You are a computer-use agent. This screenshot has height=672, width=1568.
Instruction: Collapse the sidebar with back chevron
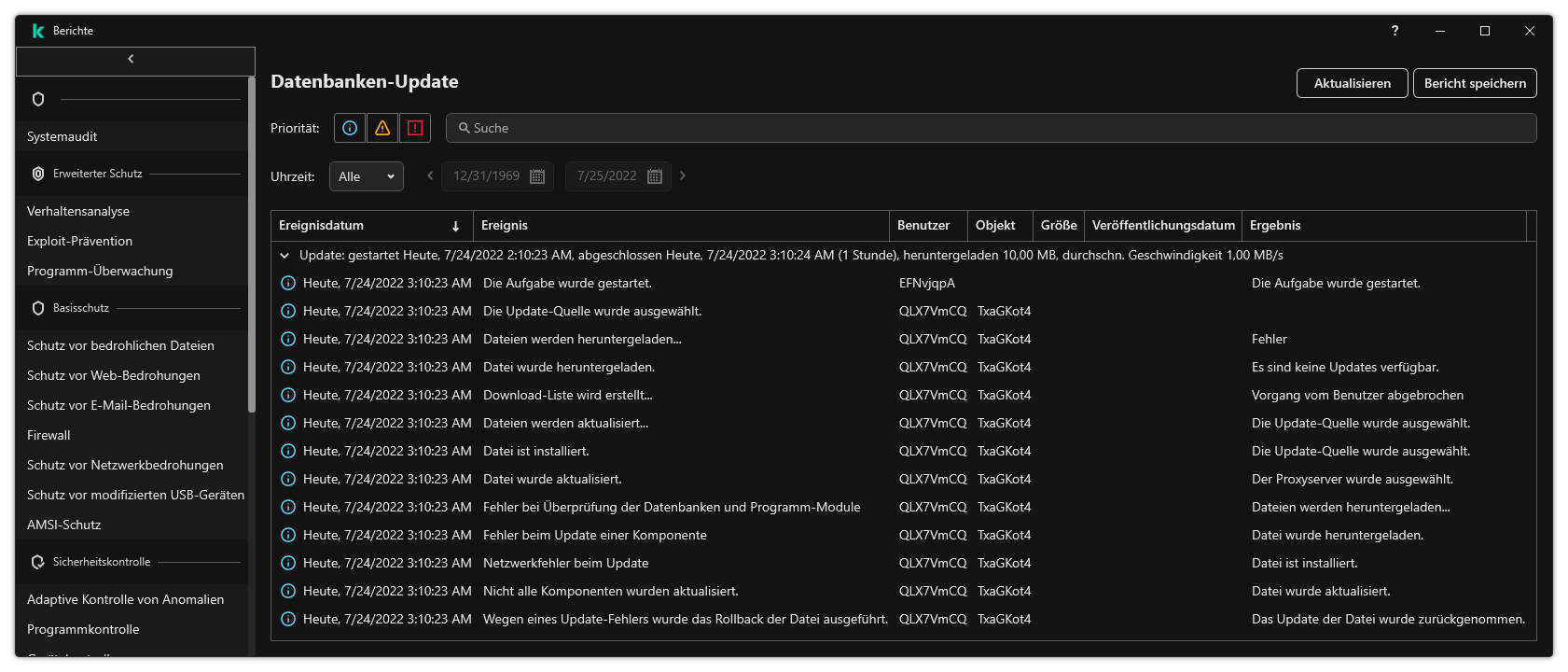[x=131, y=60]
